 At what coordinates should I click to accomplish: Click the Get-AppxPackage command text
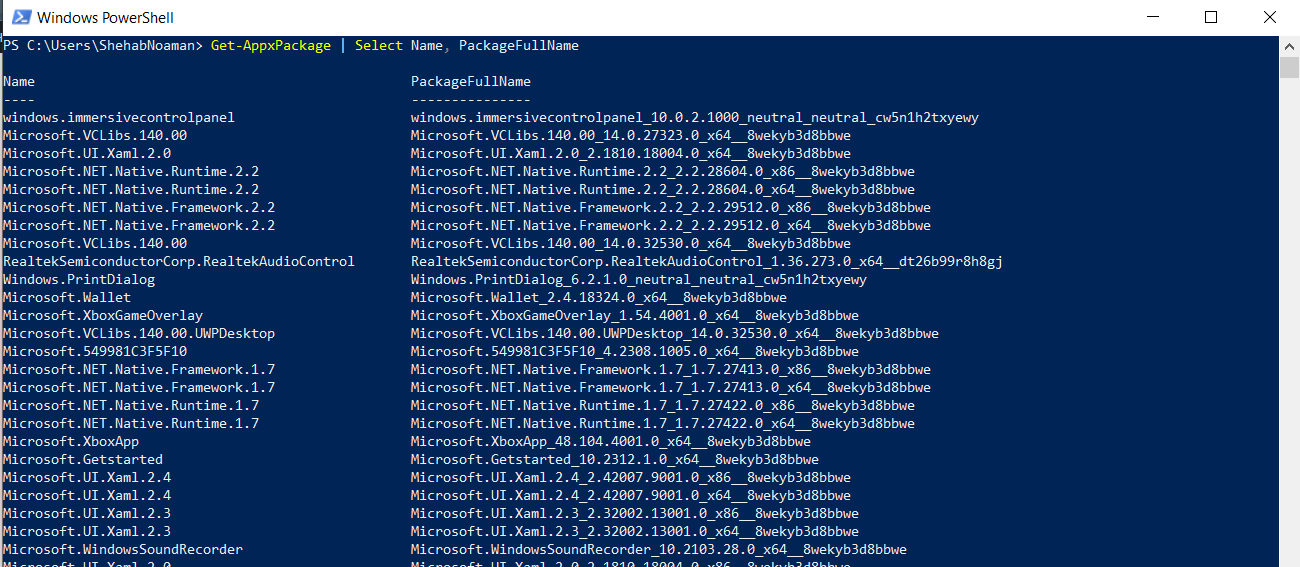pyautogui.click(x=271, y=46)
